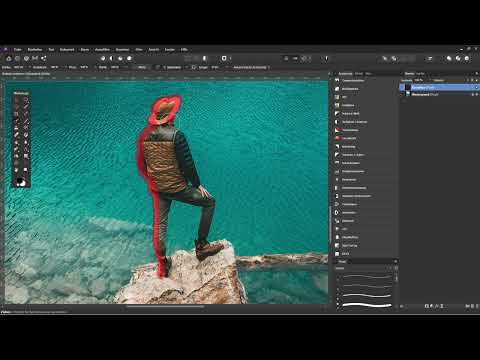
Task: Click the Mehr button in context toolbar
Action: (142, 67)
